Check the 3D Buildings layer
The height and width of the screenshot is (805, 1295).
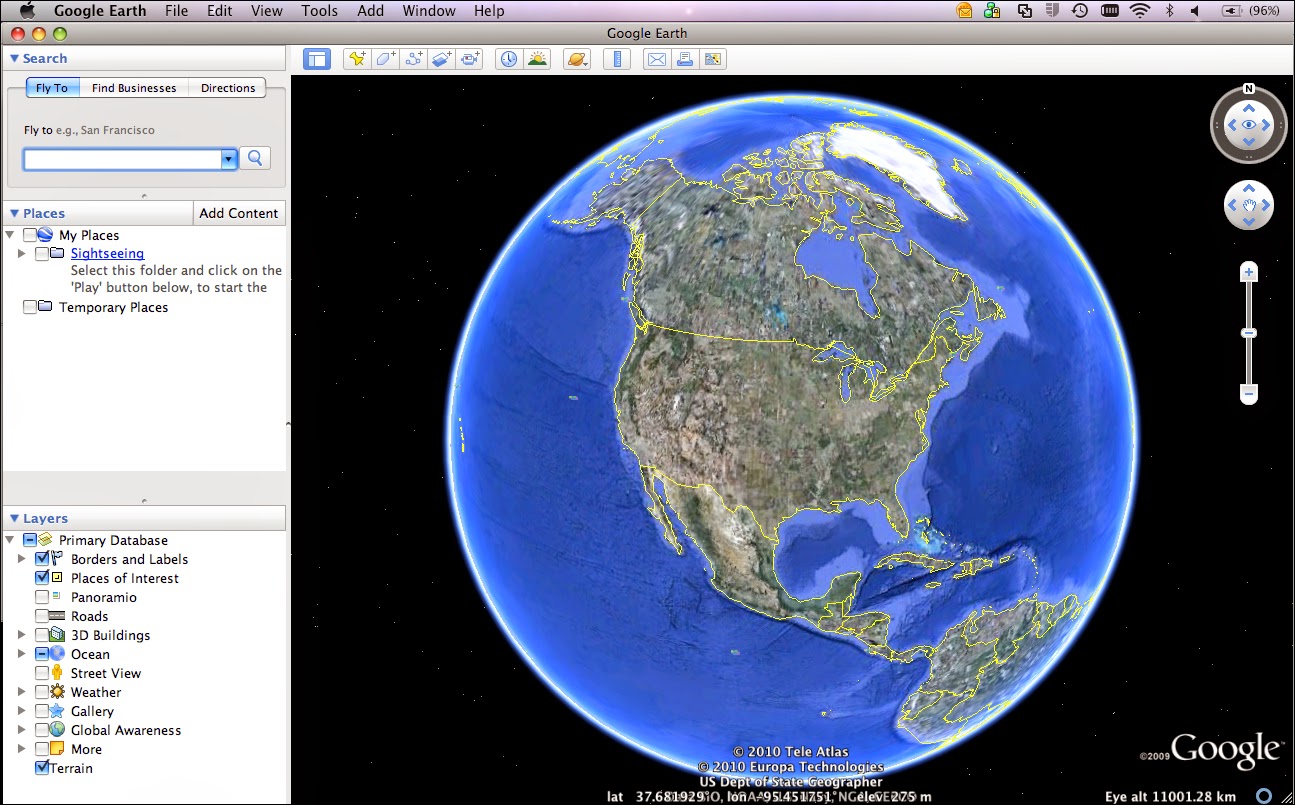pos(44,634)
